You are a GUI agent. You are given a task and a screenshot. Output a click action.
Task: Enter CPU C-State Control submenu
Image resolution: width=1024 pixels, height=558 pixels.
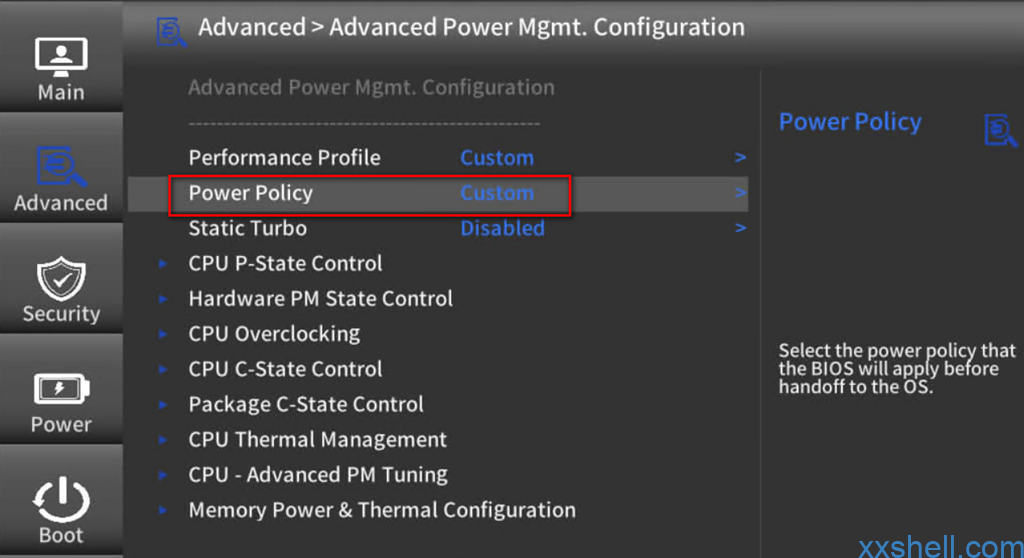coord(285,369)
